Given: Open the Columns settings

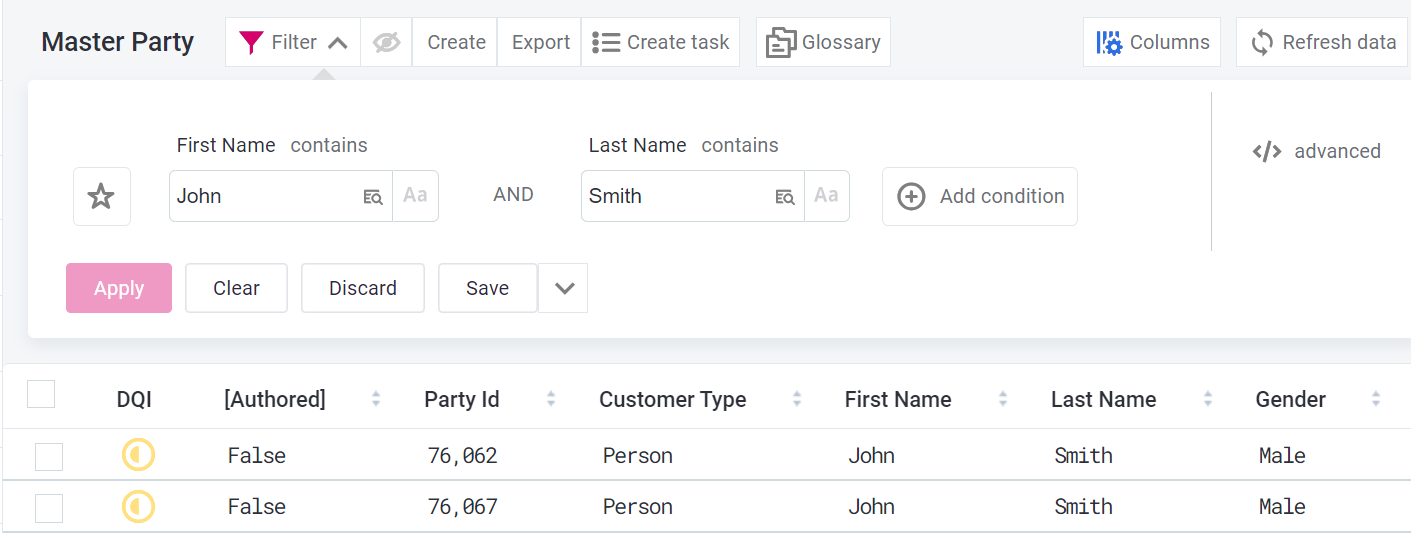Looking at the screenshot, I should pos(1152,42).
